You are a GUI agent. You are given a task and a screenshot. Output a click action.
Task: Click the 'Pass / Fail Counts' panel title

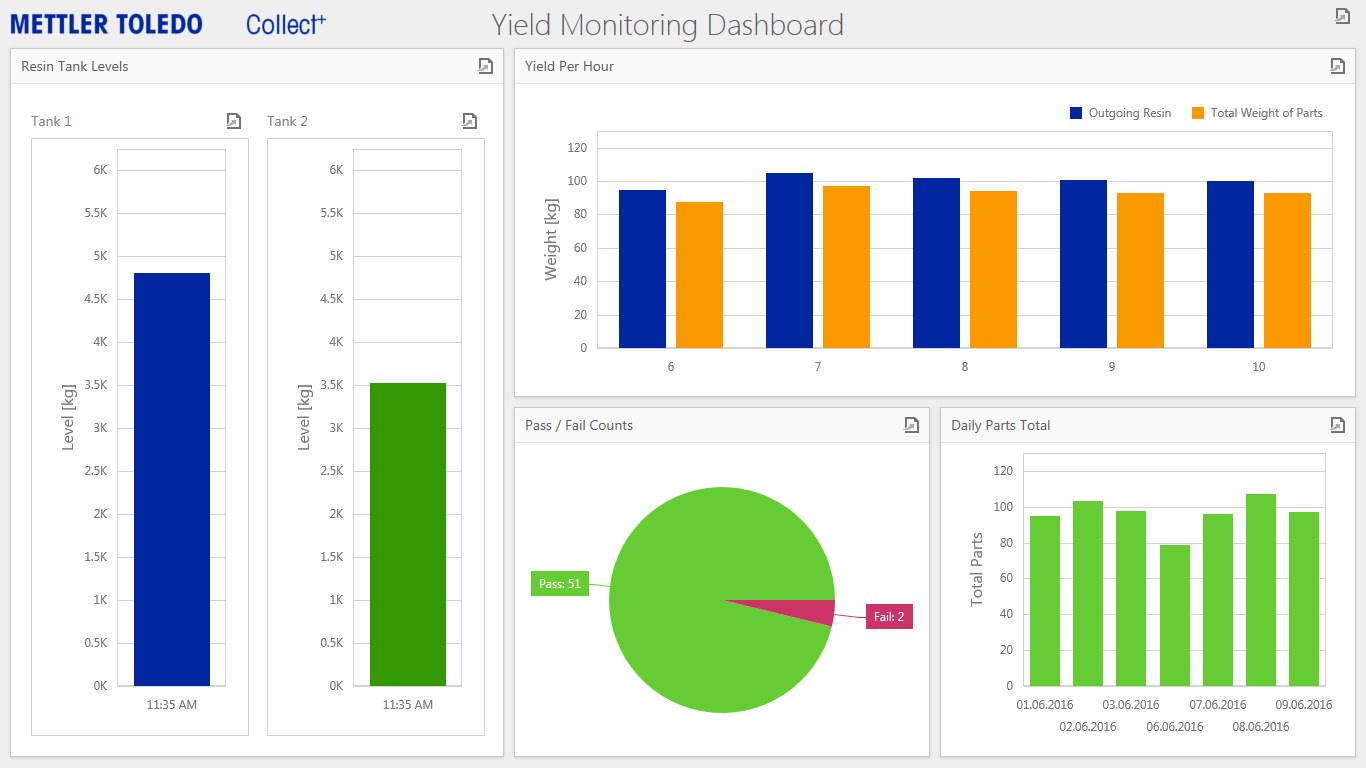point(579,425)
